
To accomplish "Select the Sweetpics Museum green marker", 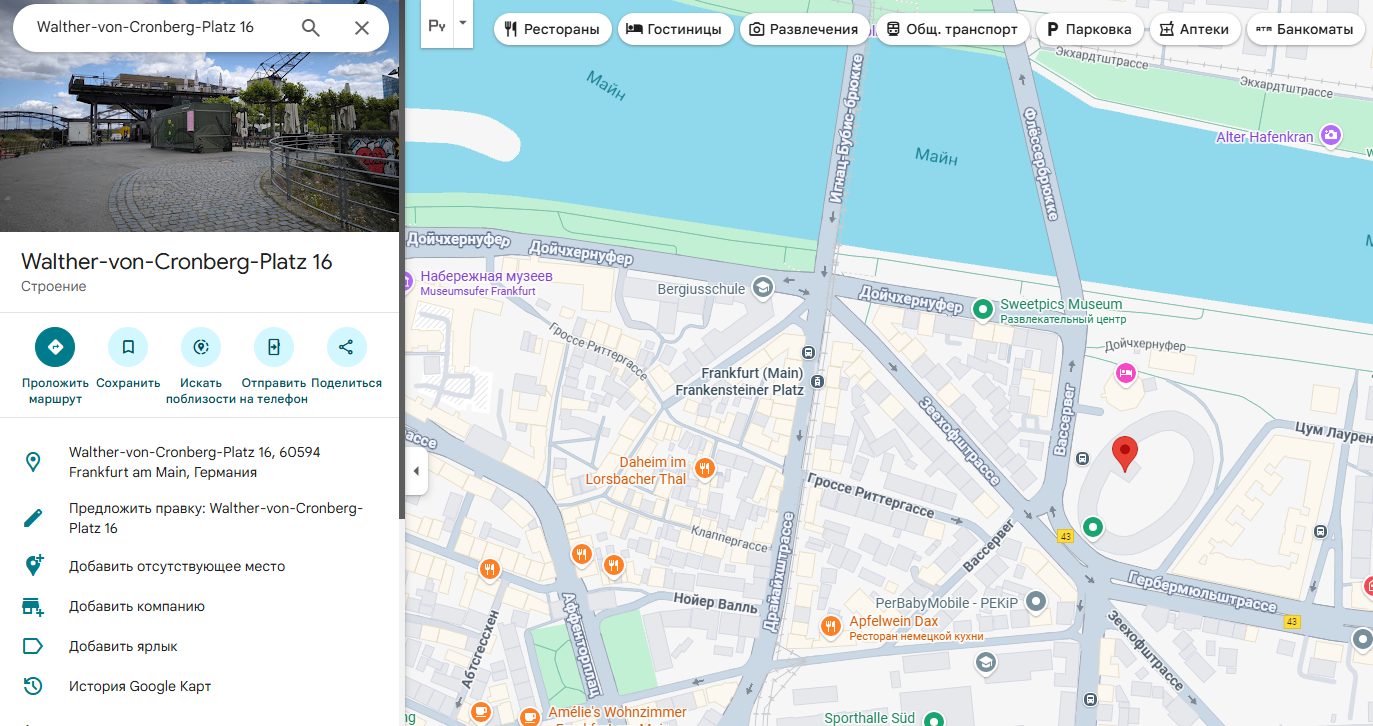I will 983,310.
